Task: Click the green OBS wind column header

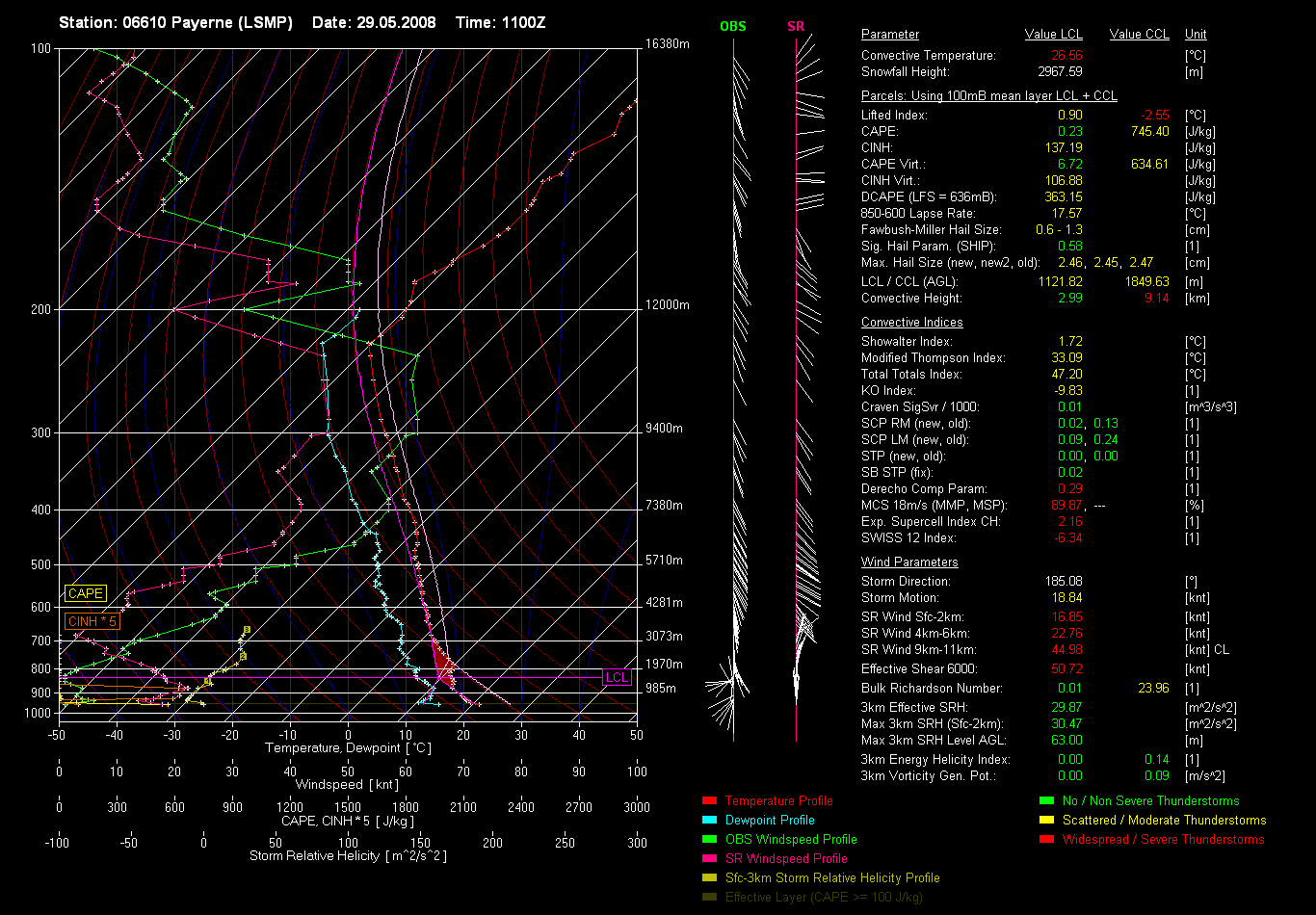Action: 732,27
